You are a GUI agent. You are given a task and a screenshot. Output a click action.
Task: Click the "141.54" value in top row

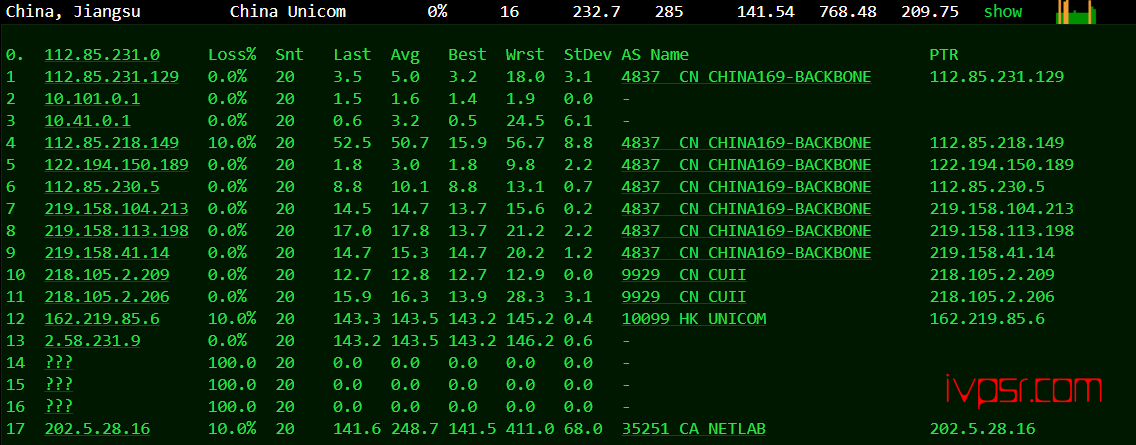(766, 12)
